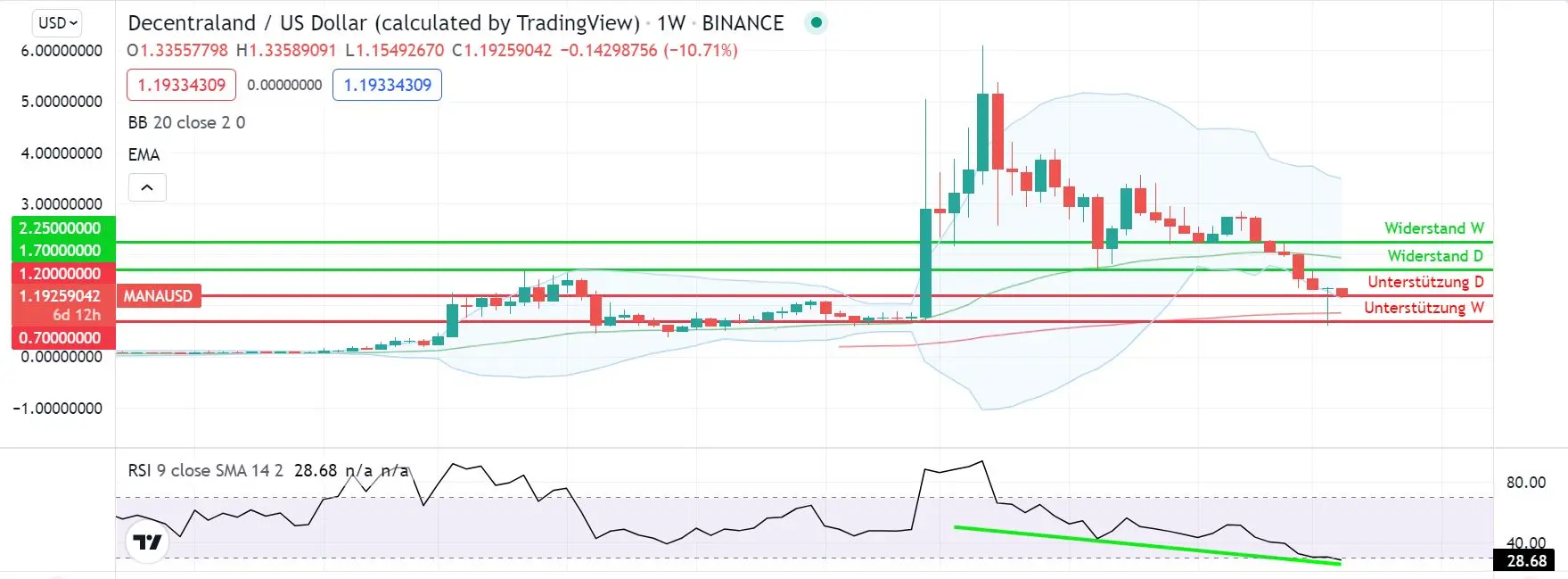This screenshot has width=1568, height=579.
Task: Click the TradingView logo icon
Action: click(147, 542)
